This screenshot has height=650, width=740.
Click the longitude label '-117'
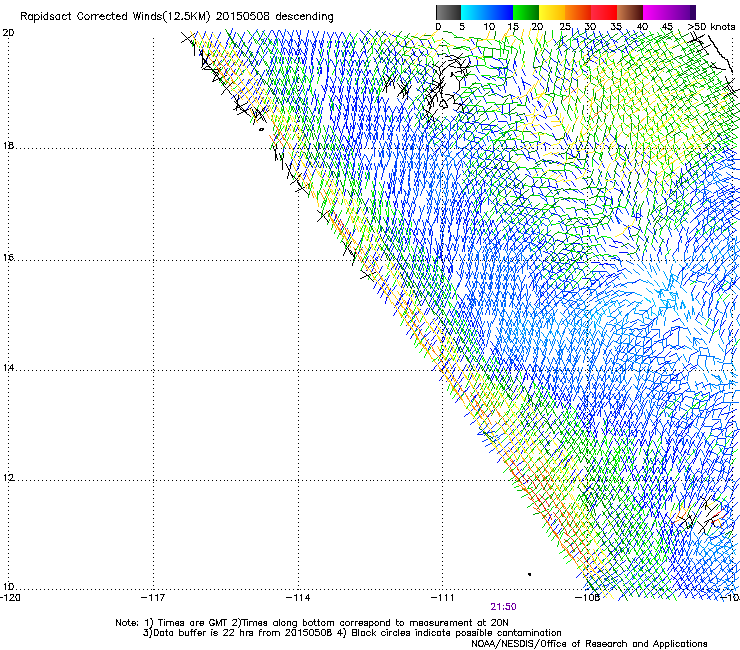pos(153,598)
